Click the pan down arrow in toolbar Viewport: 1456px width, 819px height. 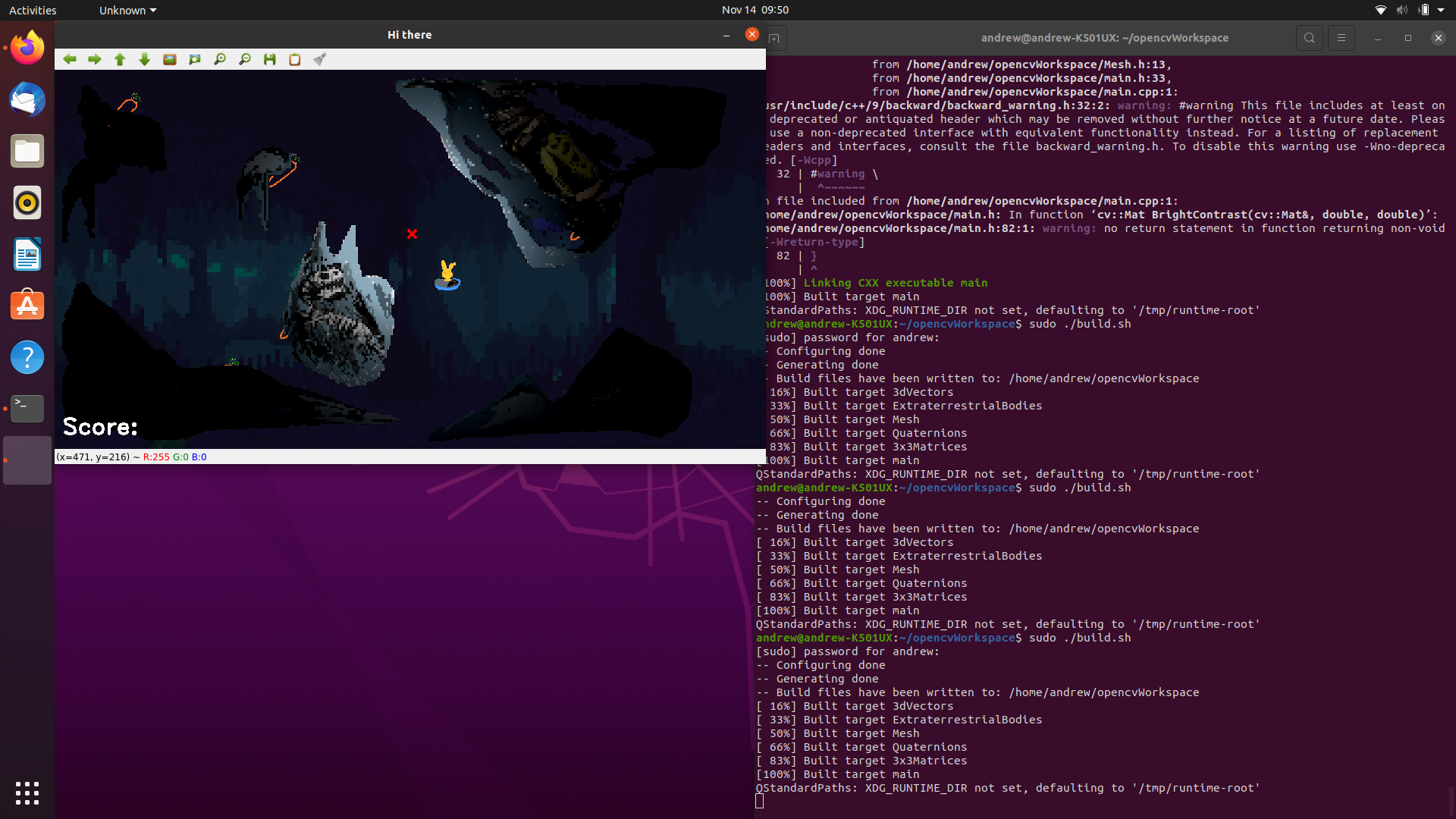[x=145, y=59]
